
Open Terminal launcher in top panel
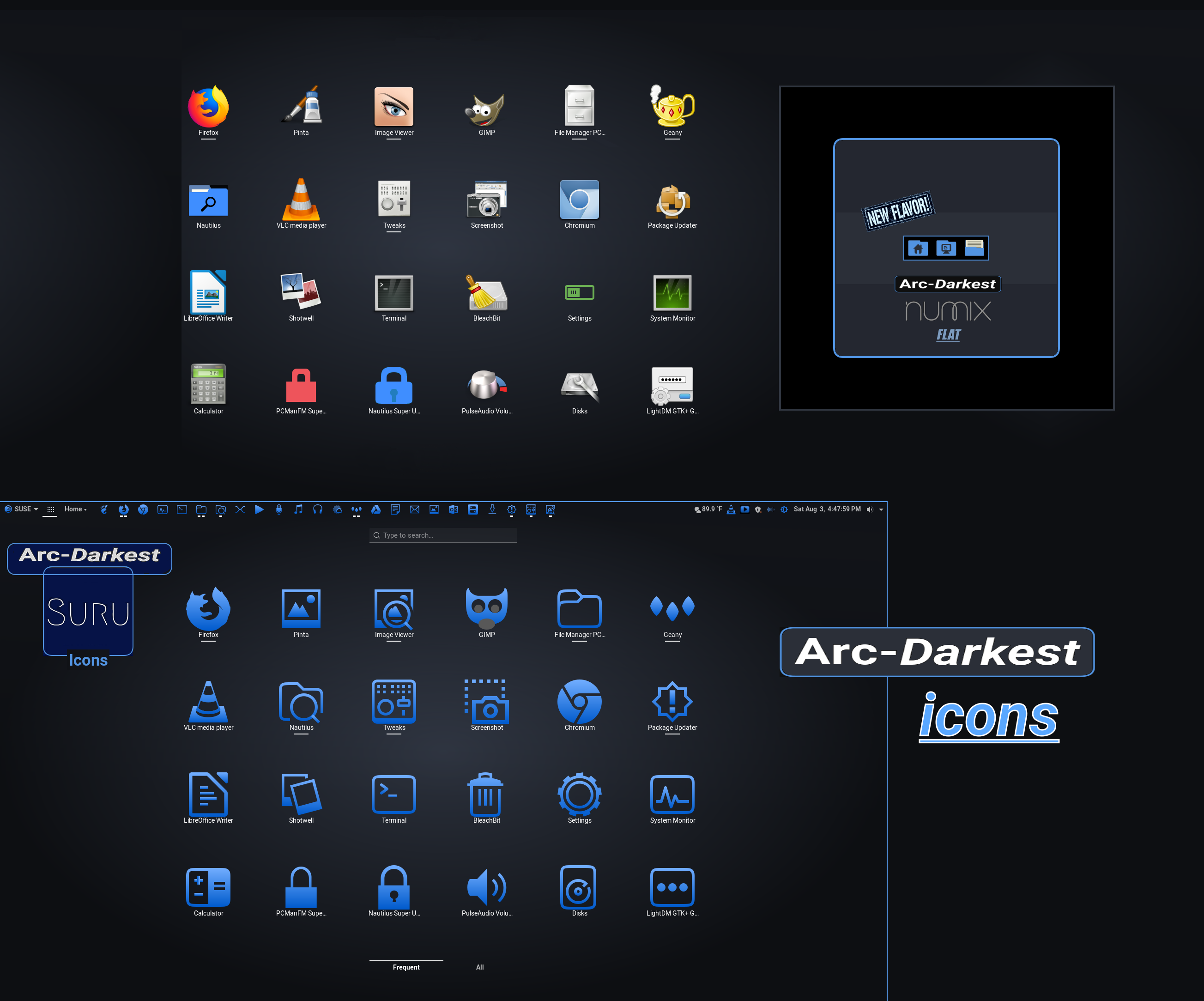point(182,510)
